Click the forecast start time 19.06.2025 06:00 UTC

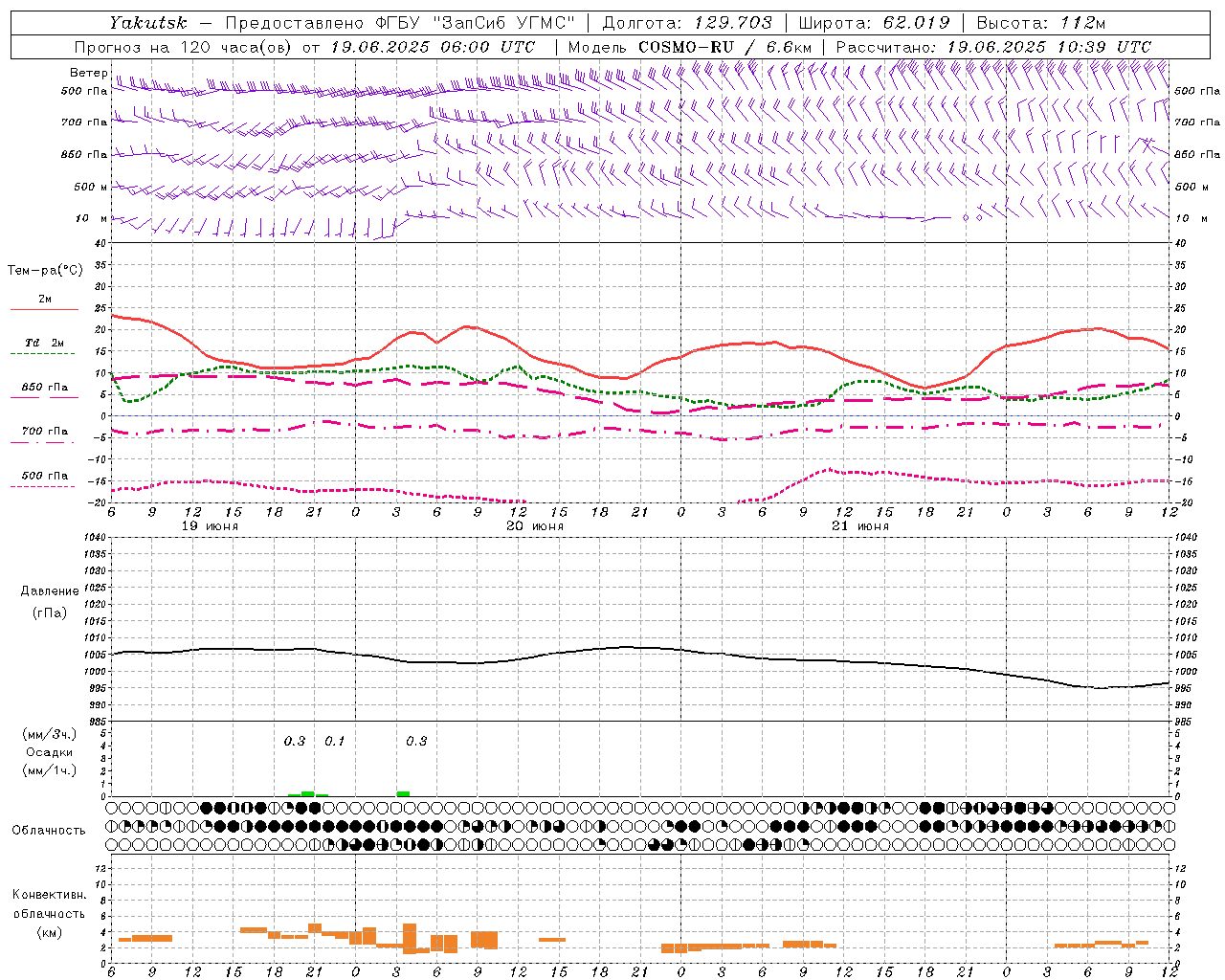(x=433, y=47)
